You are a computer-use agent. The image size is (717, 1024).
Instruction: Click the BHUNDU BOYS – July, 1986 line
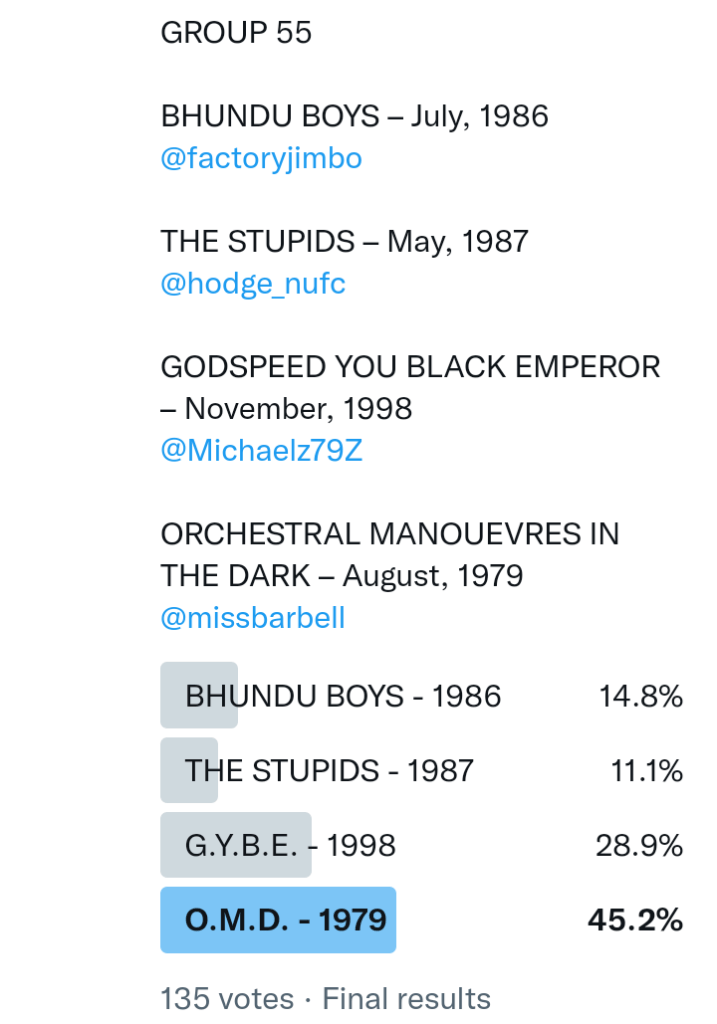(354, 117)
